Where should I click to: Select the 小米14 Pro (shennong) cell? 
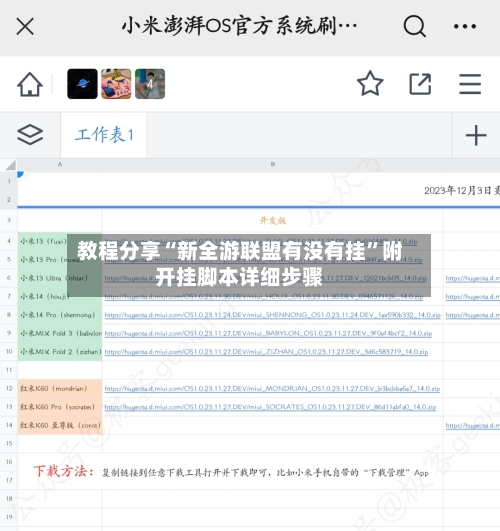(60, 315)
